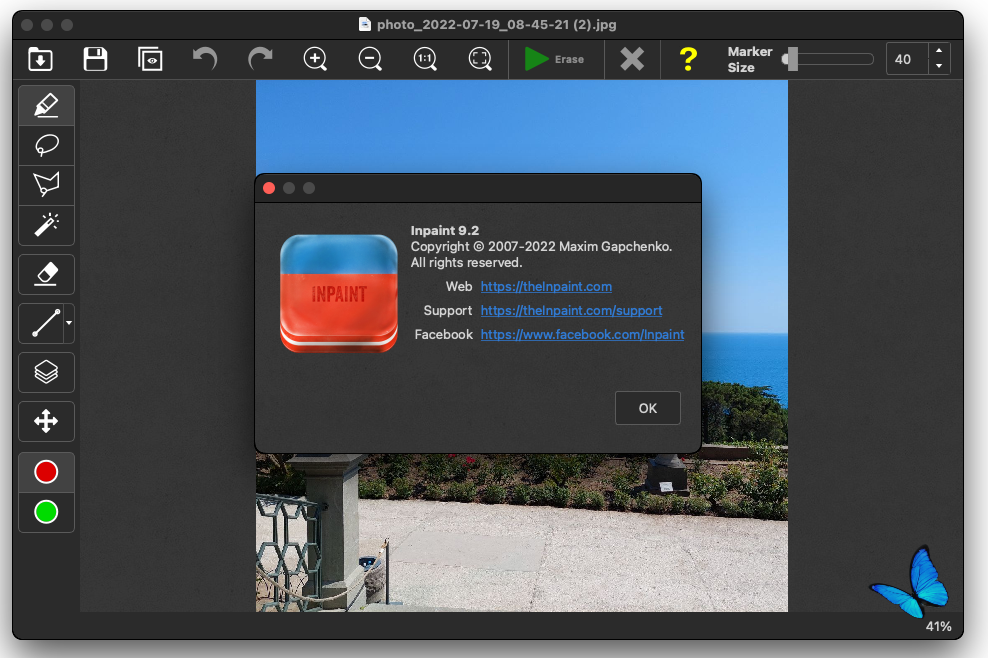The image size is (988, 658).
Task: Click the 41% zoom level indicator
Action: 938,626
